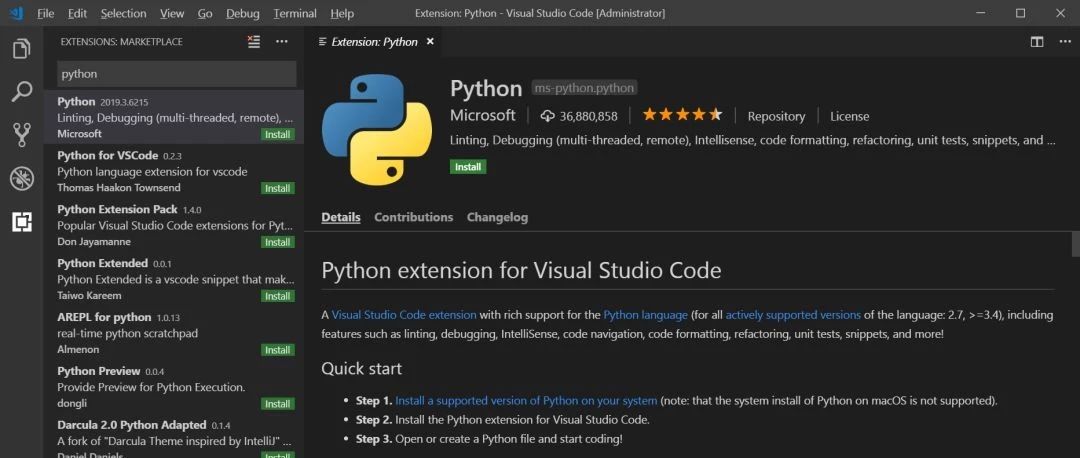Install AREPL for python extension
Viewport: 1080px width, 458px height.
click(278, 350)
